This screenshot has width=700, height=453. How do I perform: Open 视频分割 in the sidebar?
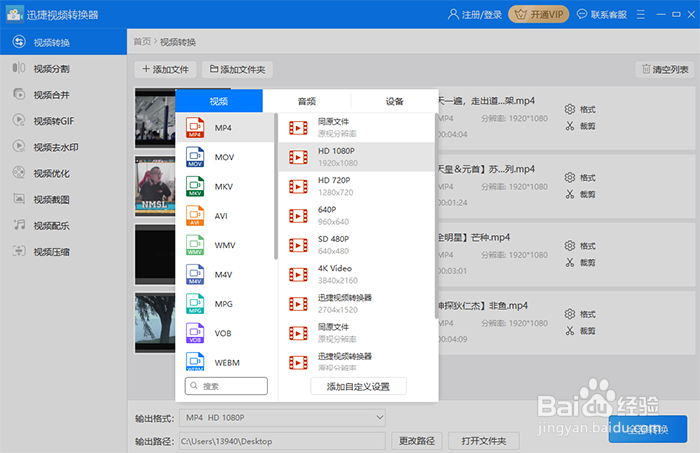tap(63, 68)
